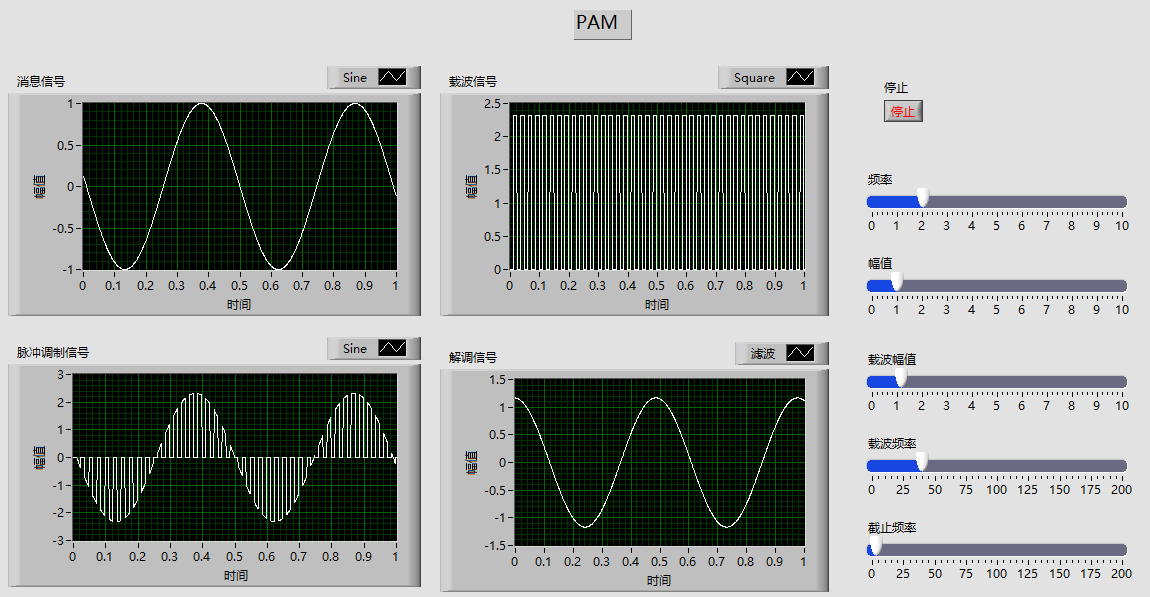Set 截止频率 slider at scale mark 100
This screenshot has height=597, width=1150.
[x=997, y=549]
